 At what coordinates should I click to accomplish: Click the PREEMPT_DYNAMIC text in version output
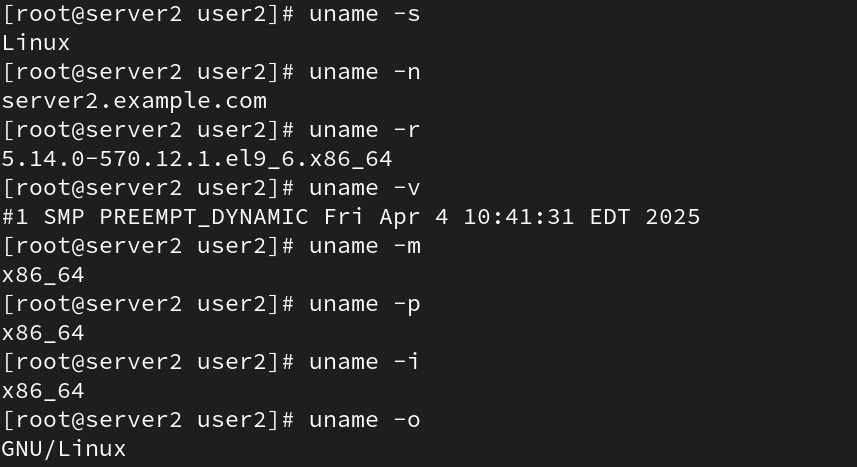coord(204,217)
